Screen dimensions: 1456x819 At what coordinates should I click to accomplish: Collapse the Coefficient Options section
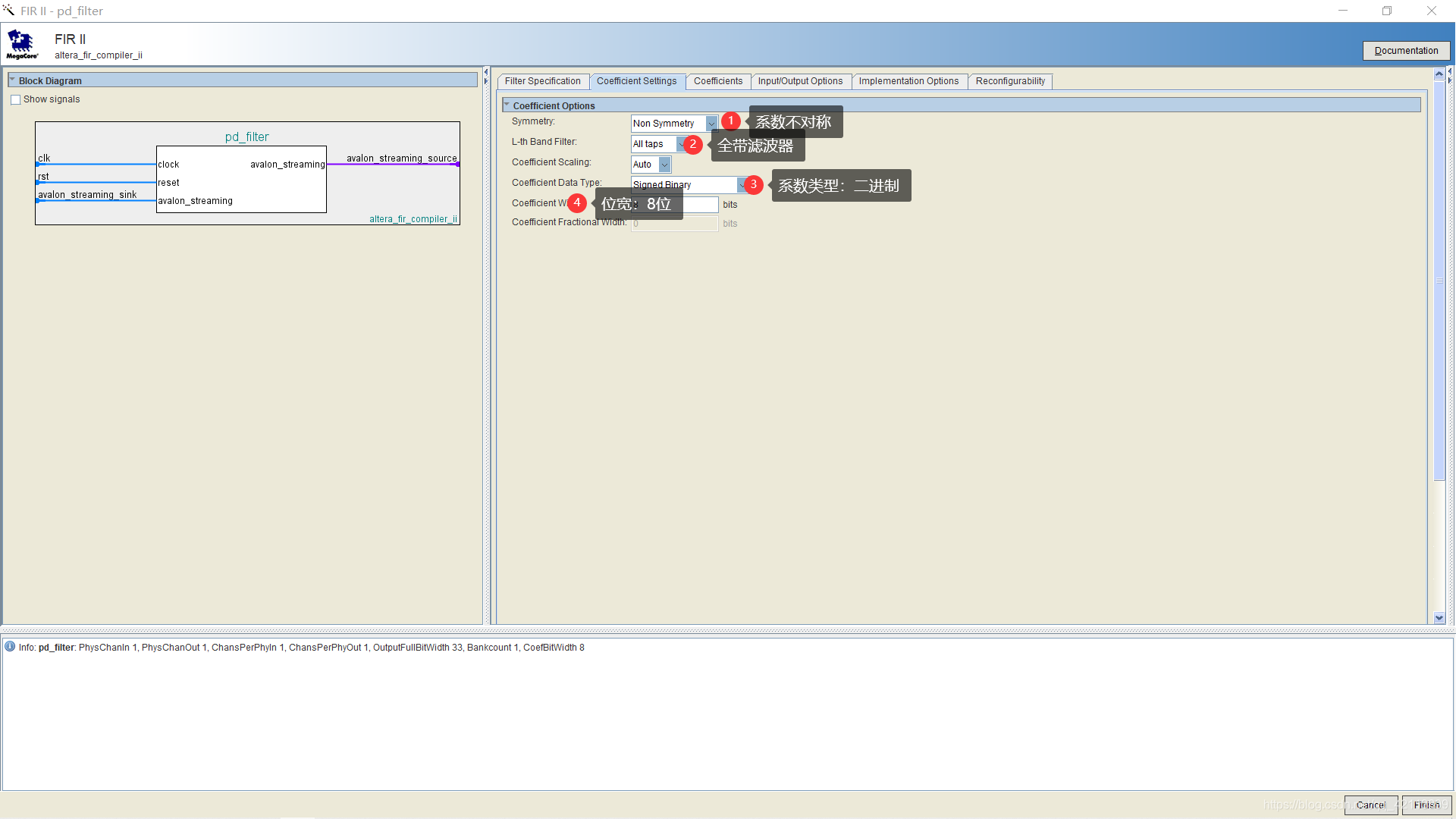click(x=507, y=105)
